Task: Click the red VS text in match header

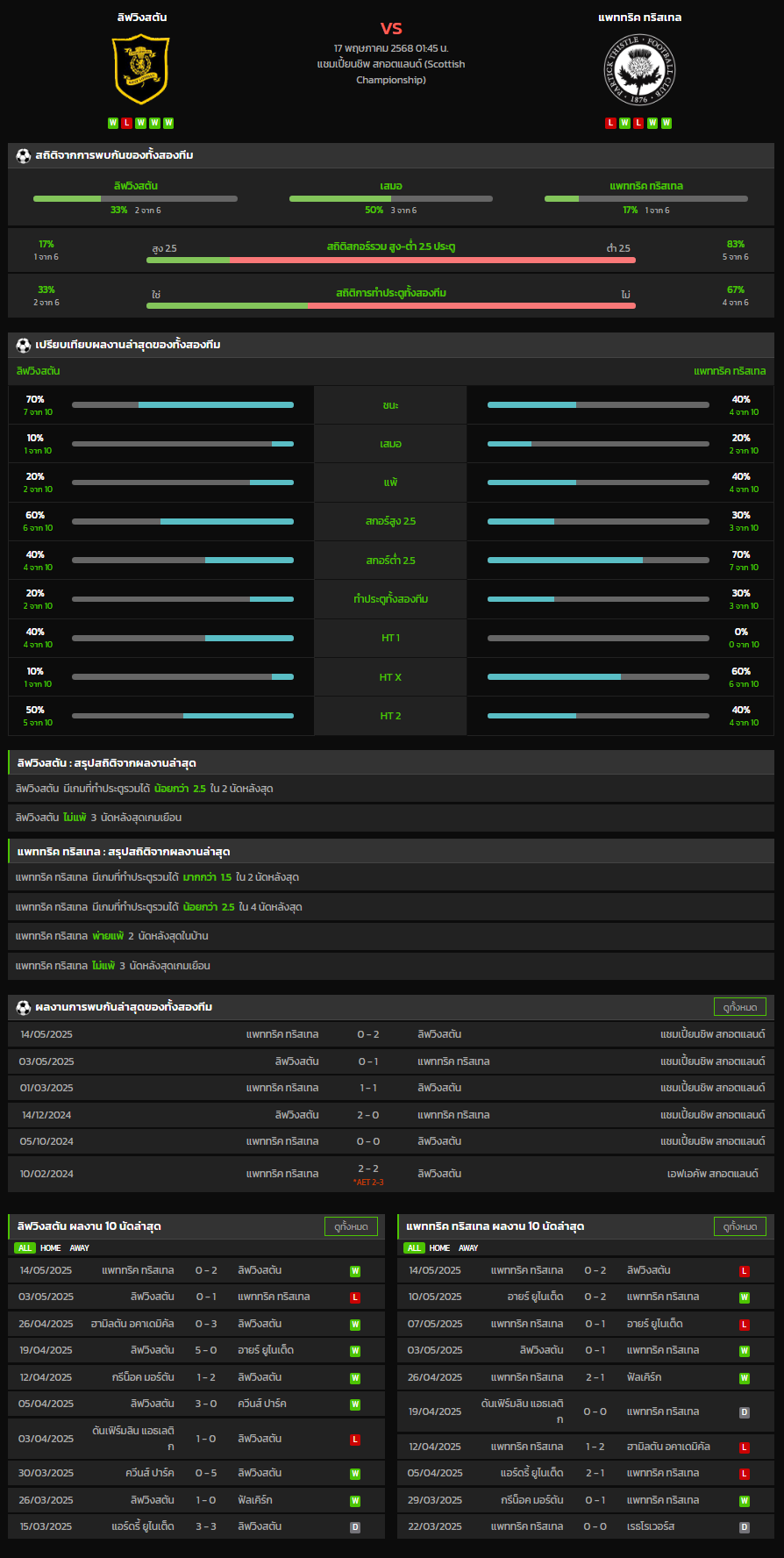Action: pos(391,28)
